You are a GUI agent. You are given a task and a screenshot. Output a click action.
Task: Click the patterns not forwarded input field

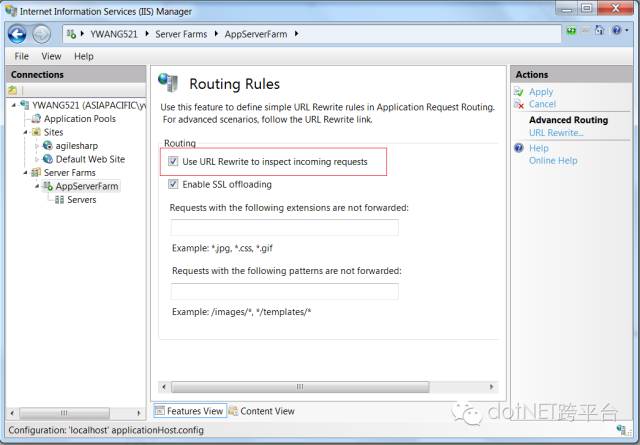(x=284, y=291)
